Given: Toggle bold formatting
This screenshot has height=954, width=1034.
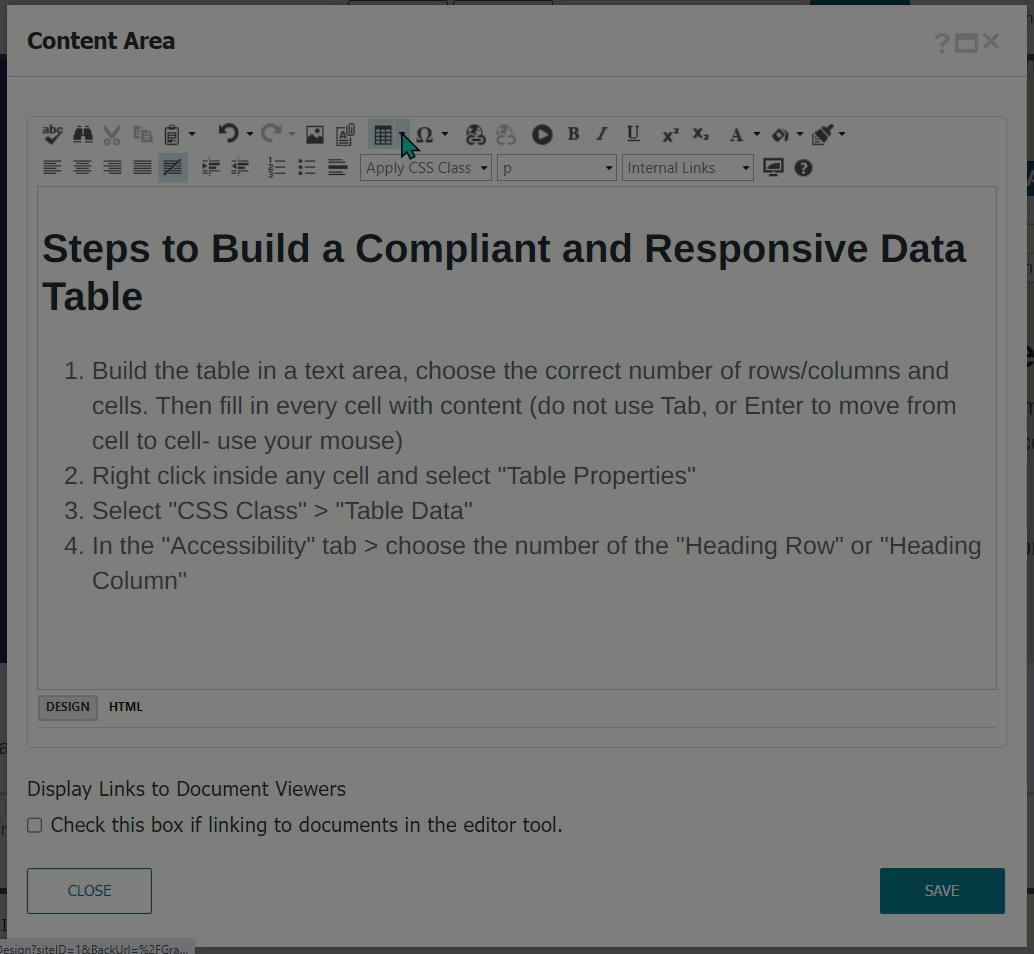Looking at the screenshot, I should click(574, 133).
